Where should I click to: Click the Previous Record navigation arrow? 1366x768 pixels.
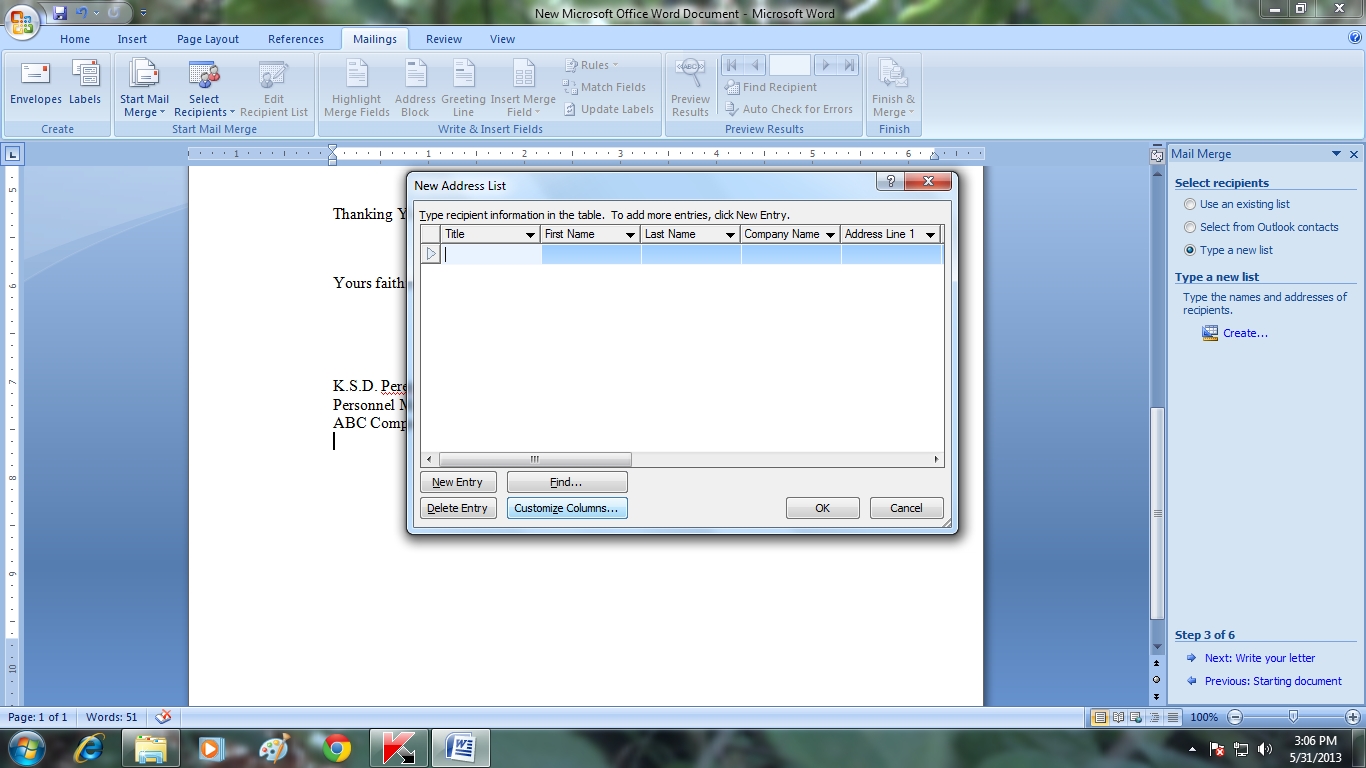tap(755, 65)
